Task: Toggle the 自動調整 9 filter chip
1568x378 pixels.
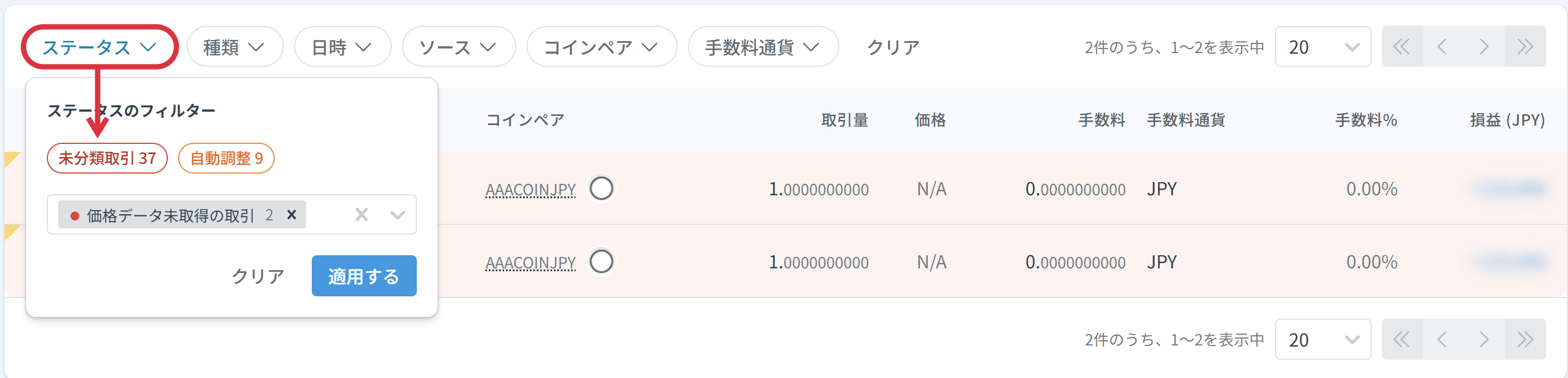Action: tap(227, 158)
